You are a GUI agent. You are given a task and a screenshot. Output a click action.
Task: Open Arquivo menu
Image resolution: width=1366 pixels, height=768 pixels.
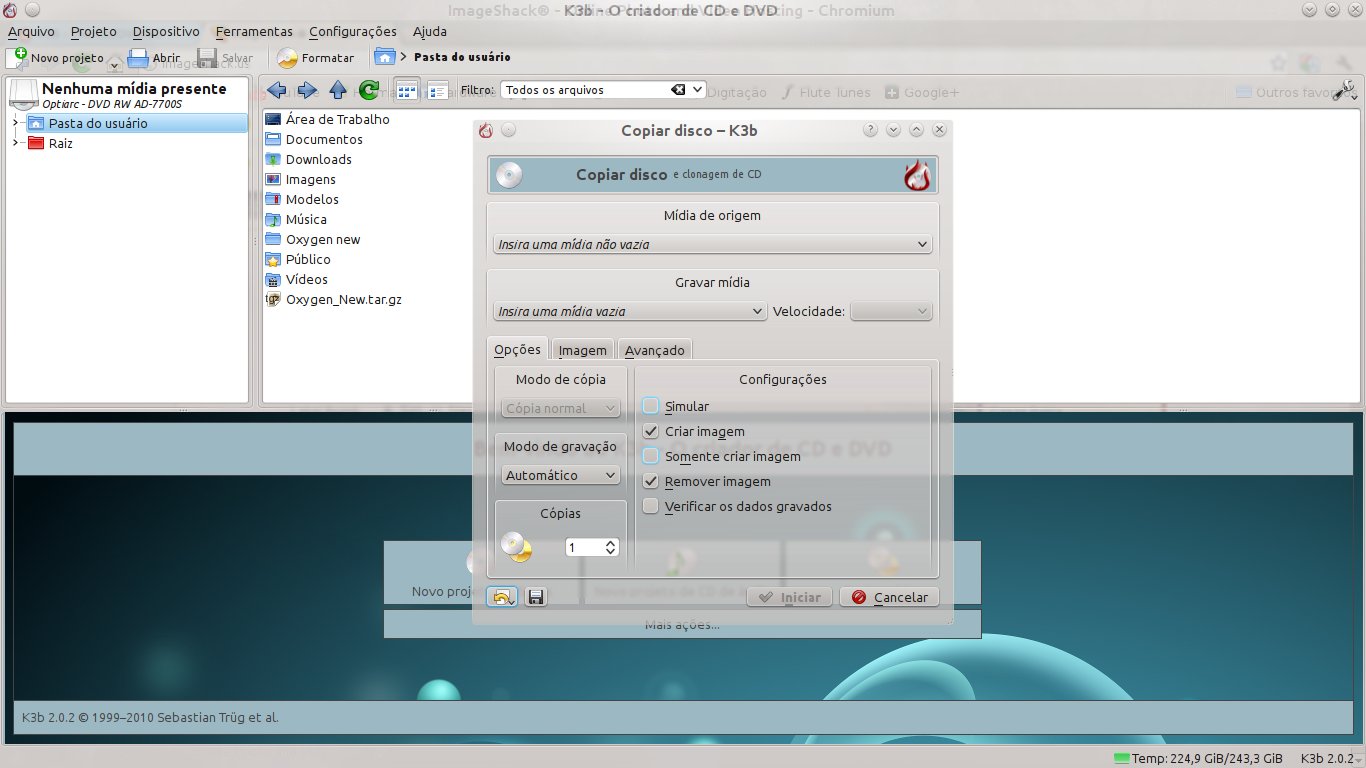tap(31, 31)
